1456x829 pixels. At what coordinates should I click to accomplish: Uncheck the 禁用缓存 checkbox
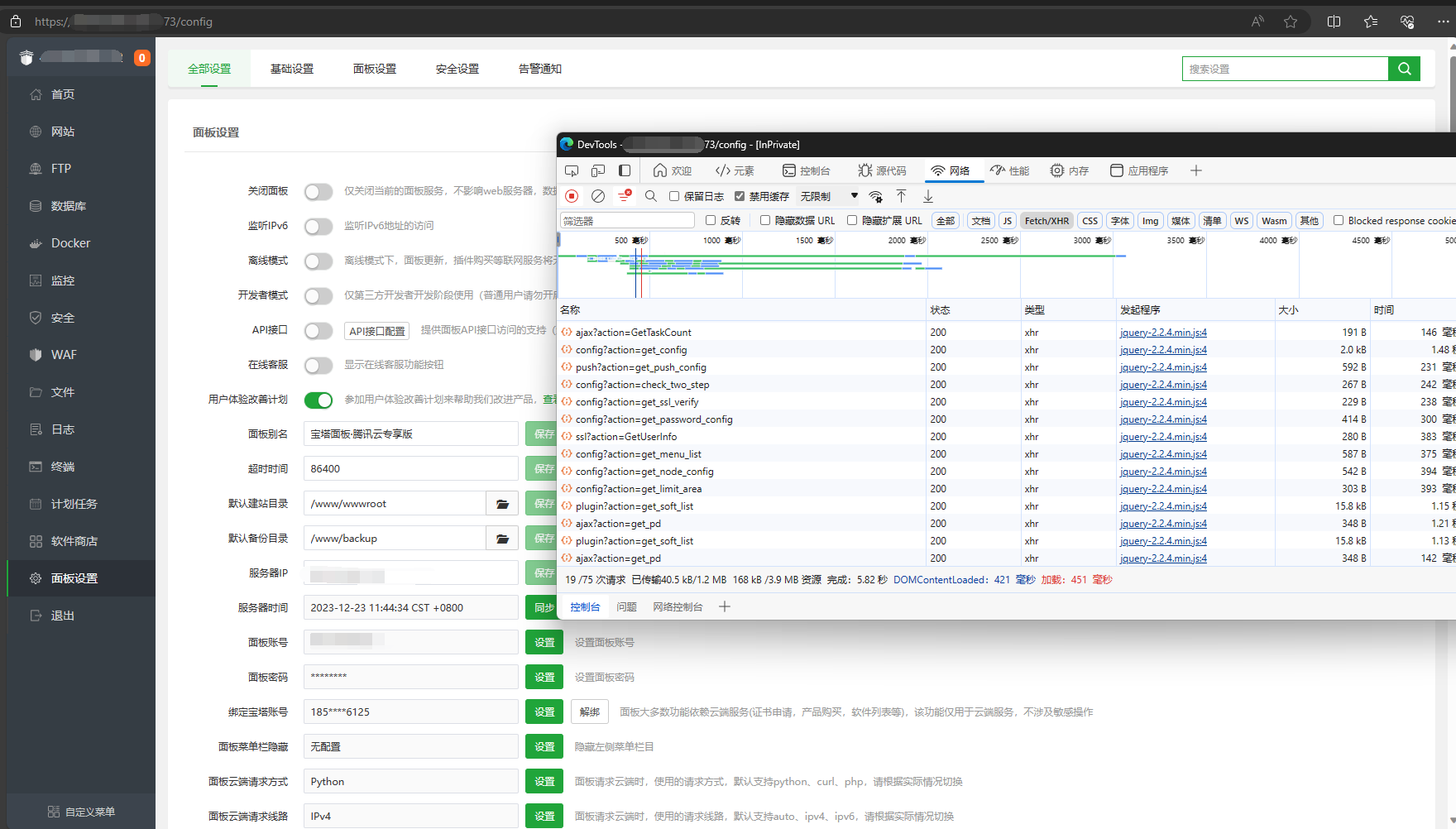[740, 196]
